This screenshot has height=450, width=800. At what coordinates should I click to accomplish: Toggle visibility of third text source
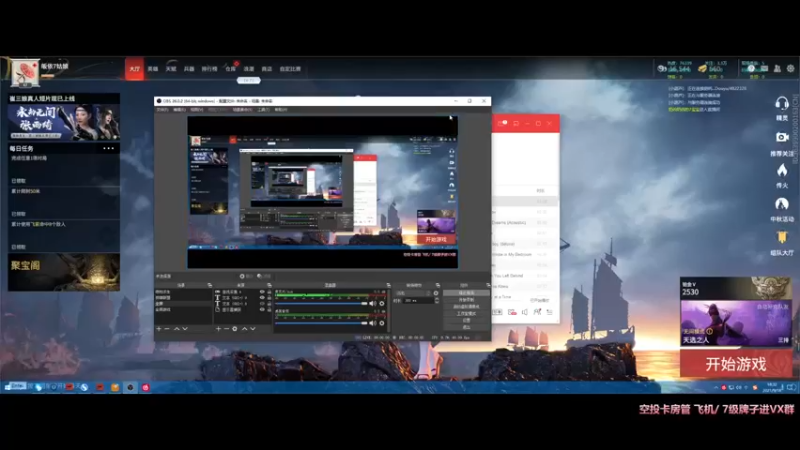pyautogui.click(x=262, y=304)
